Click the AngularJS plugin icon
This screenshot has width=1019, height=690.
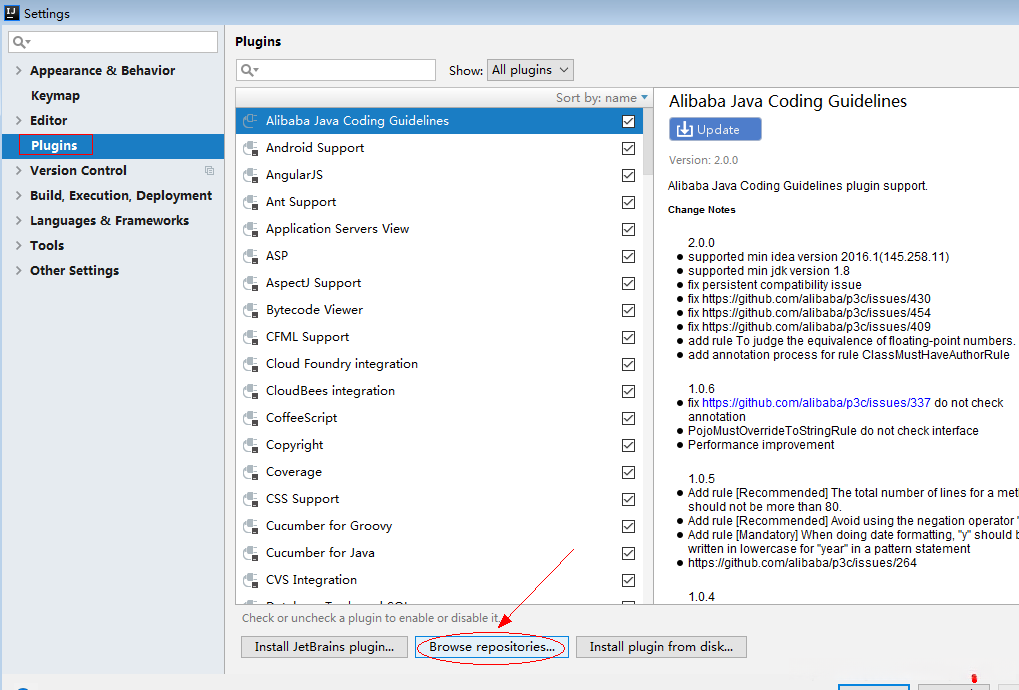click(x=250, y=175)
